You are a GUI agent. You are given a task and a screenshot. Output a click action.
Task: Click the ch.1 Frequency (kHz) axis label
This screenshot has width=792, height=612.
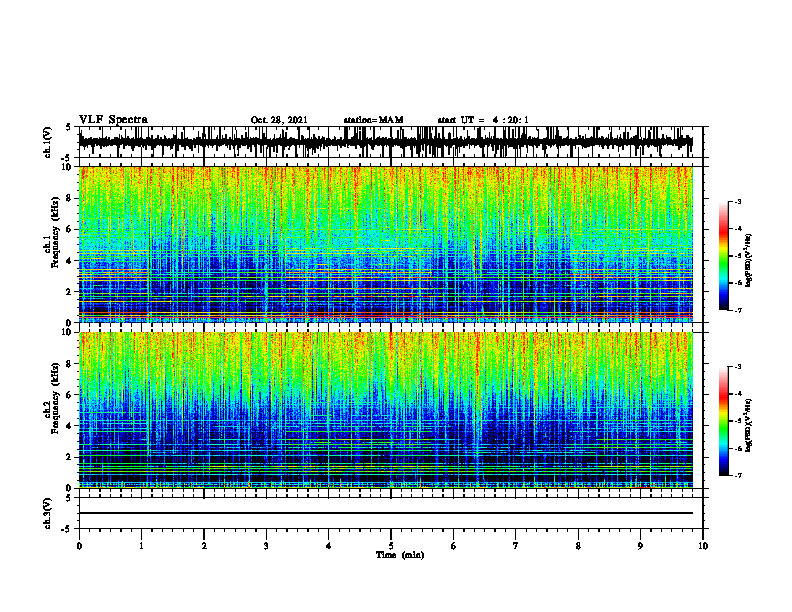click(52, 232)
